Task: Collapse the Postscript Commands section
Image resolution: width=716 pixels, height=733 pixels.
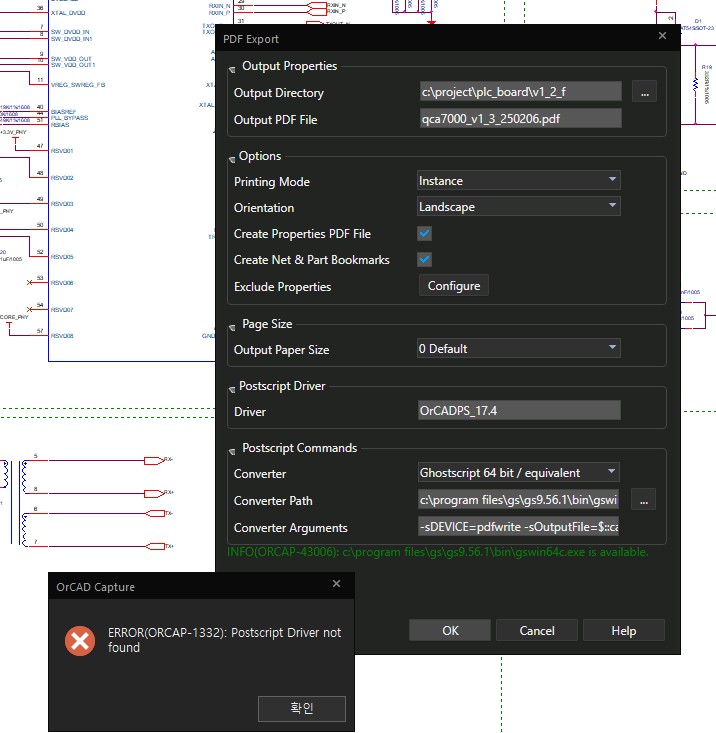Action: (x=232, y=452)
